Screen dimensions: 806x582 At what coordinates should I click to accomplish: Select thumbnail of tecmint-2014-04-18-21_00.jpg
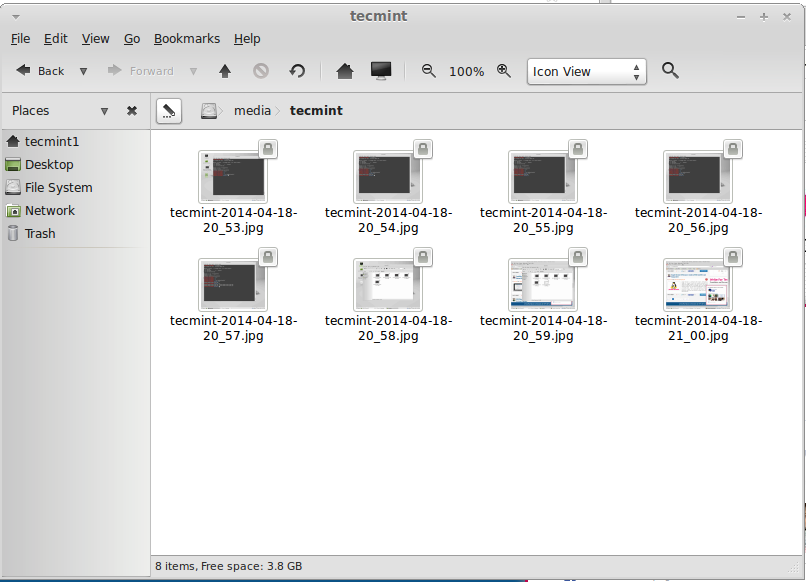click(x=698, y=284)
